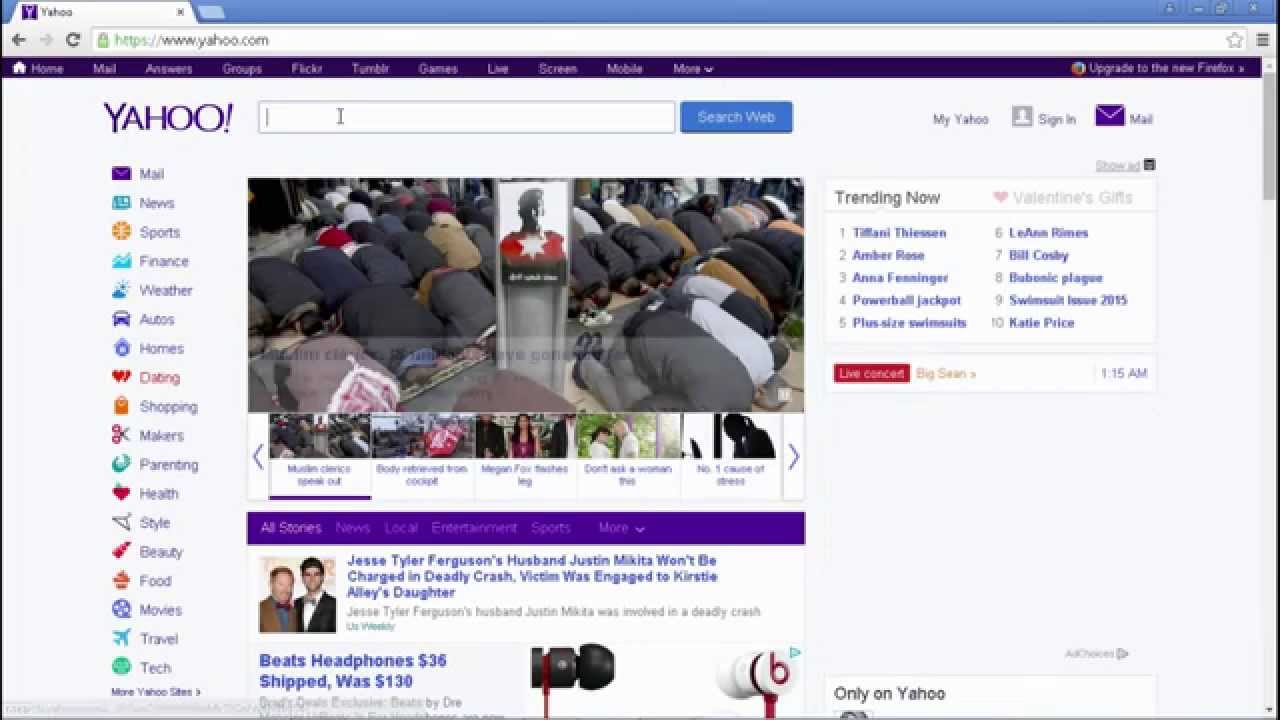Image resolution: width=1280 pixels, height=720 pixels.
Task: Click the Yahoo search input field
Action: [467, 117]
